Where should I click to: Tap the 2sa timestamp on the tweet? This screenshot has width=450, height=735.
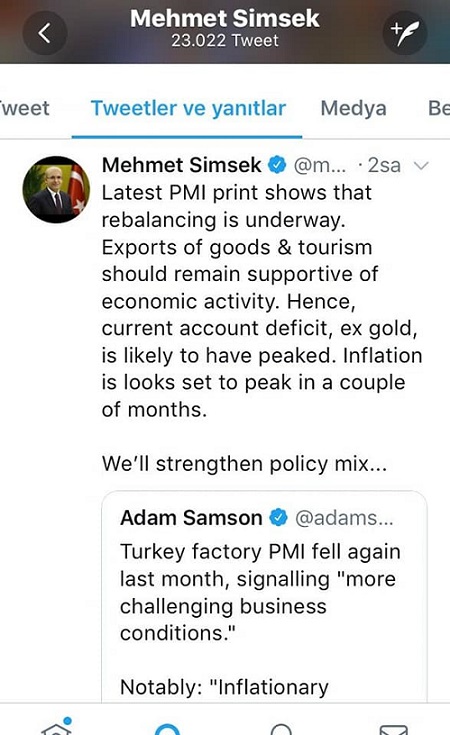coord(384,165)
